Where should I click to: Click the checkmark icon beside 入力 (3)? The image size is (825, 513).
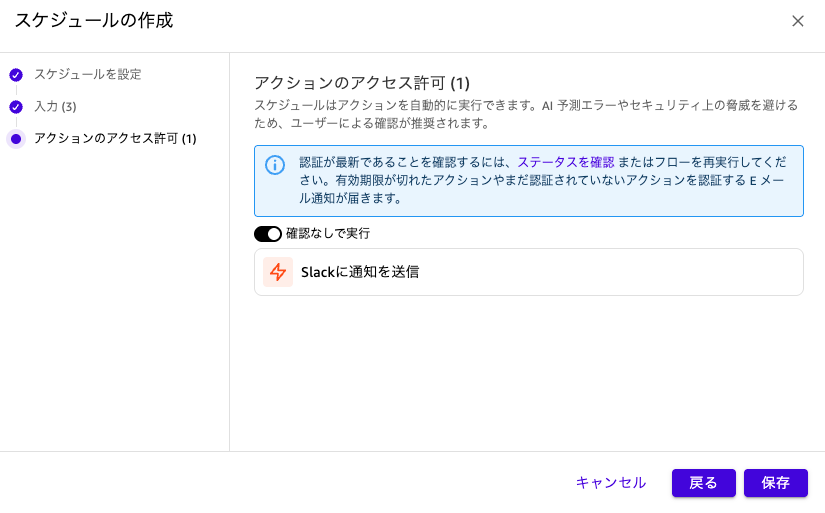coord(16,107)
